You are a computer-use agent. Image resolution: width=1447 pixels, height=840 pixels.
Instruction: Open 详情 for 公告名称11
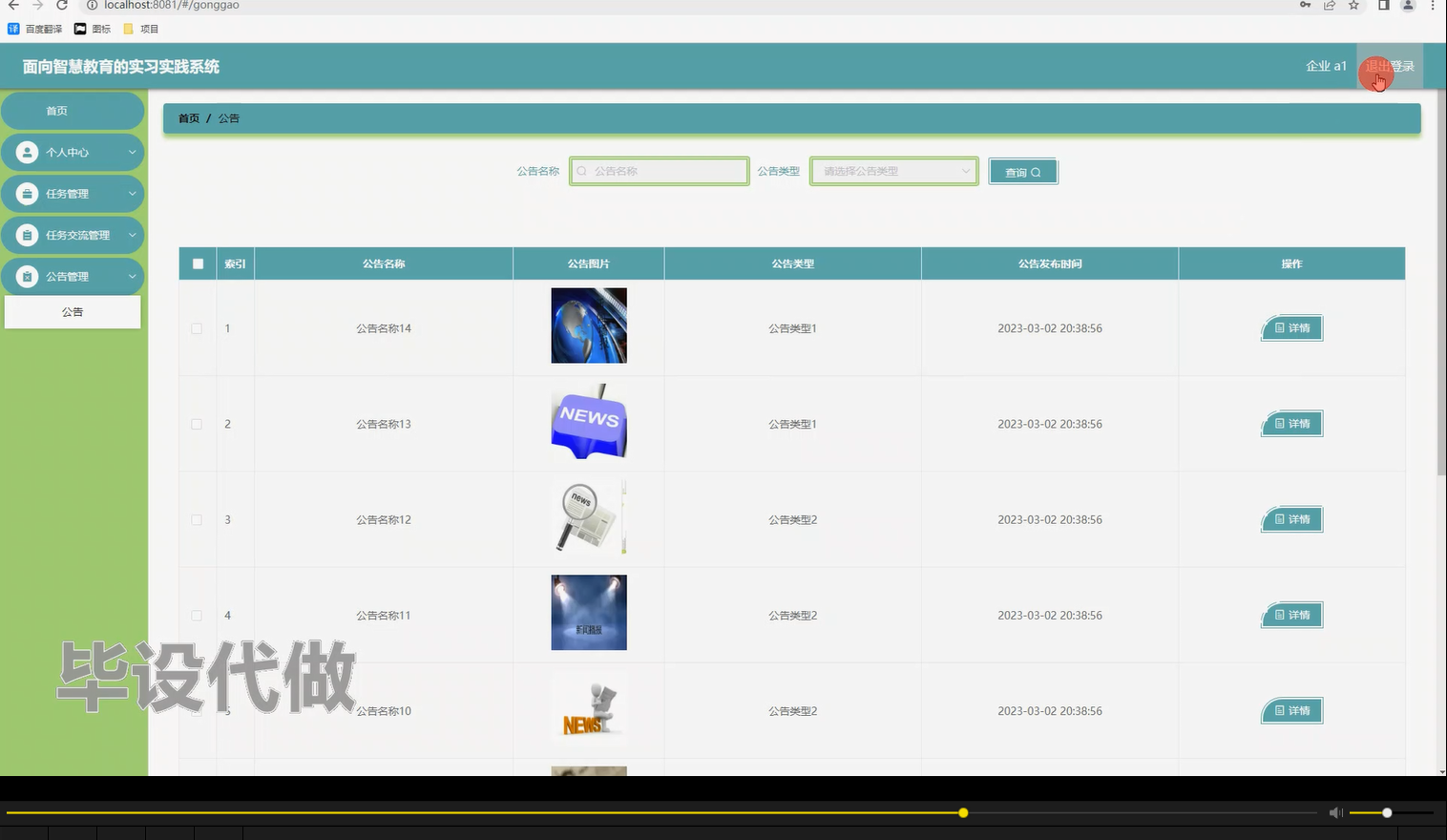coord(1292,615)
